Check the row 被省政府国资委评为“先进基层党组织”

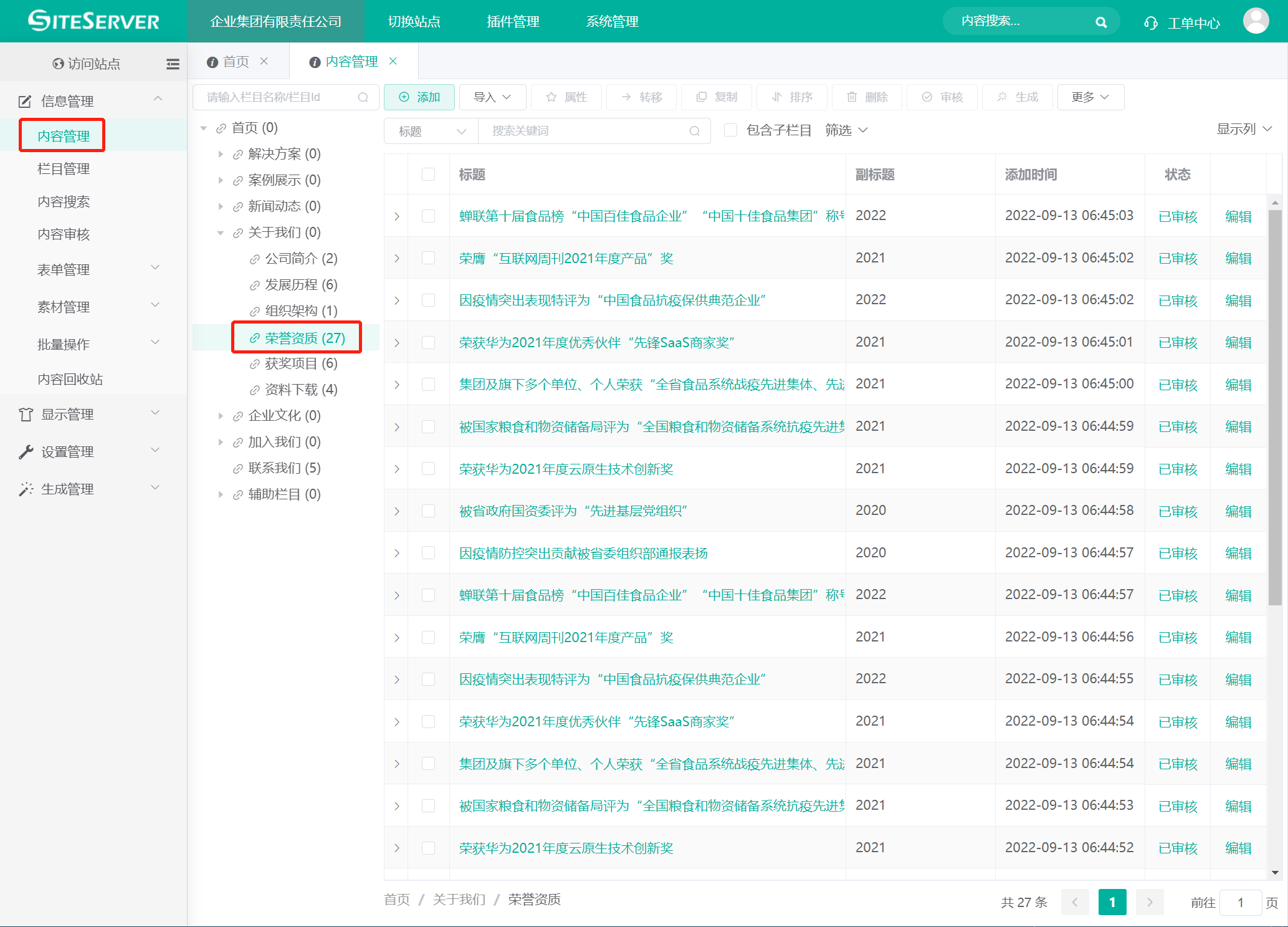(428, 511)
